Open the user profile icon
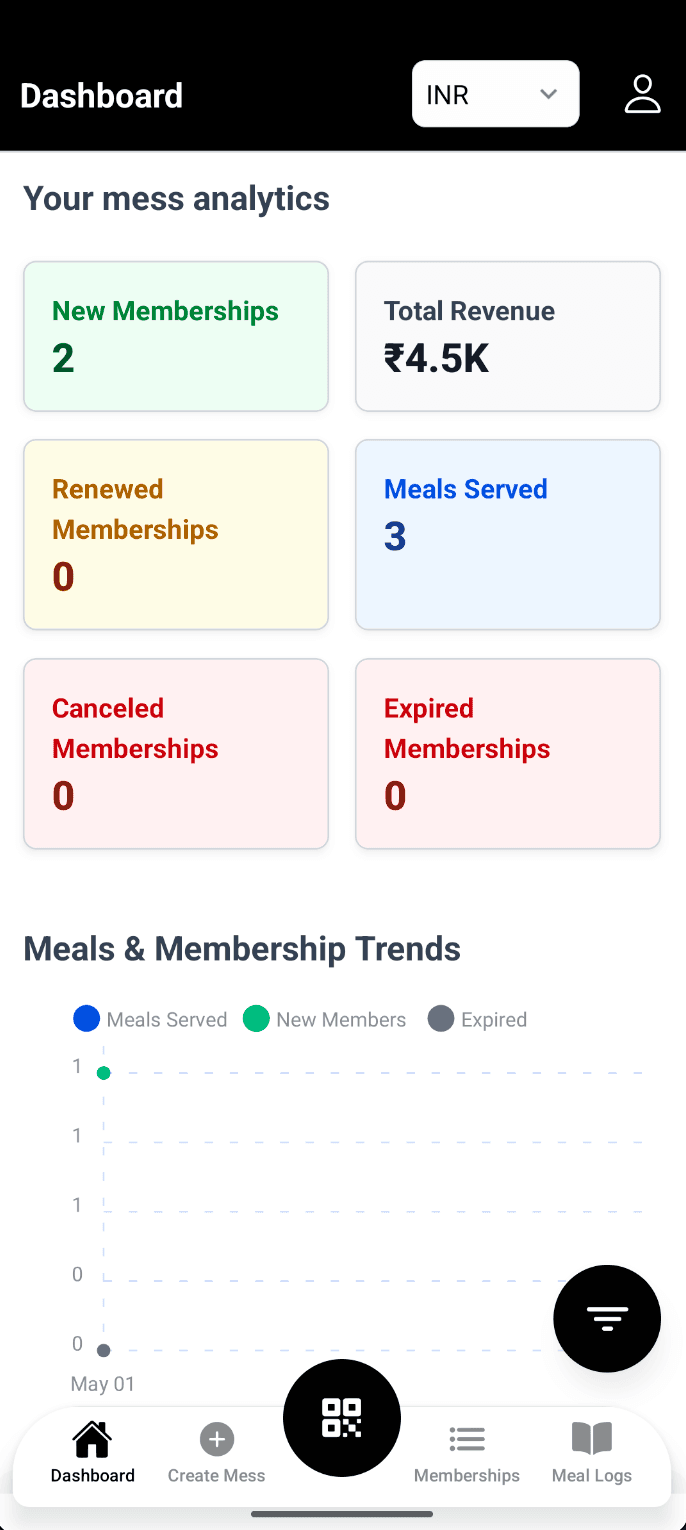This screenshot has width=686, height=1530. [x=642, y=95]
